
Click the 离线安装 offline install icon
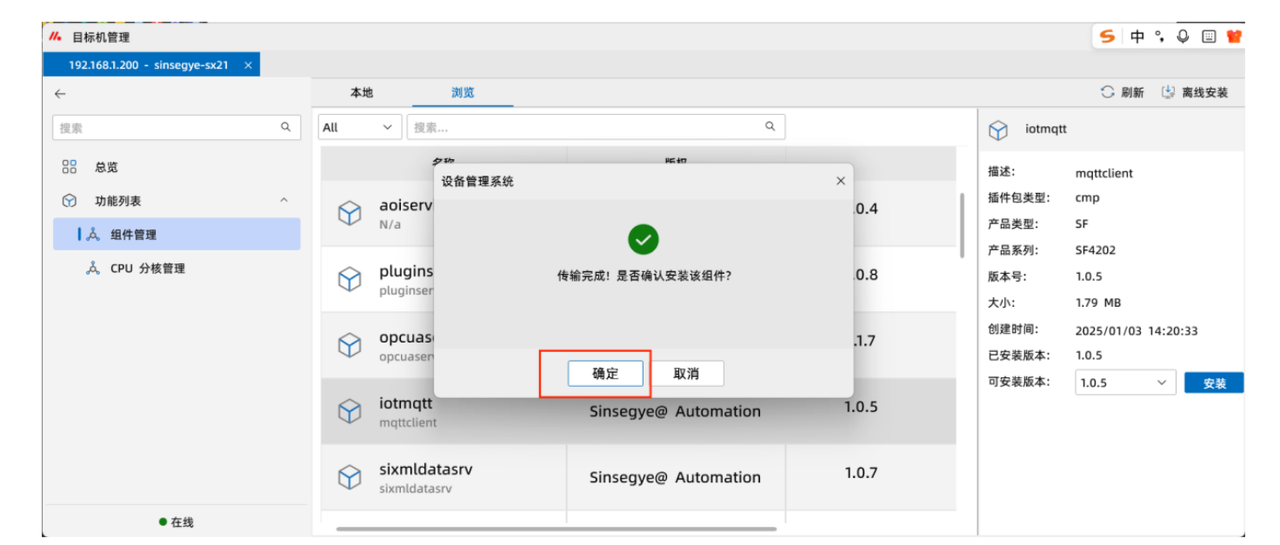(1168, 92)
